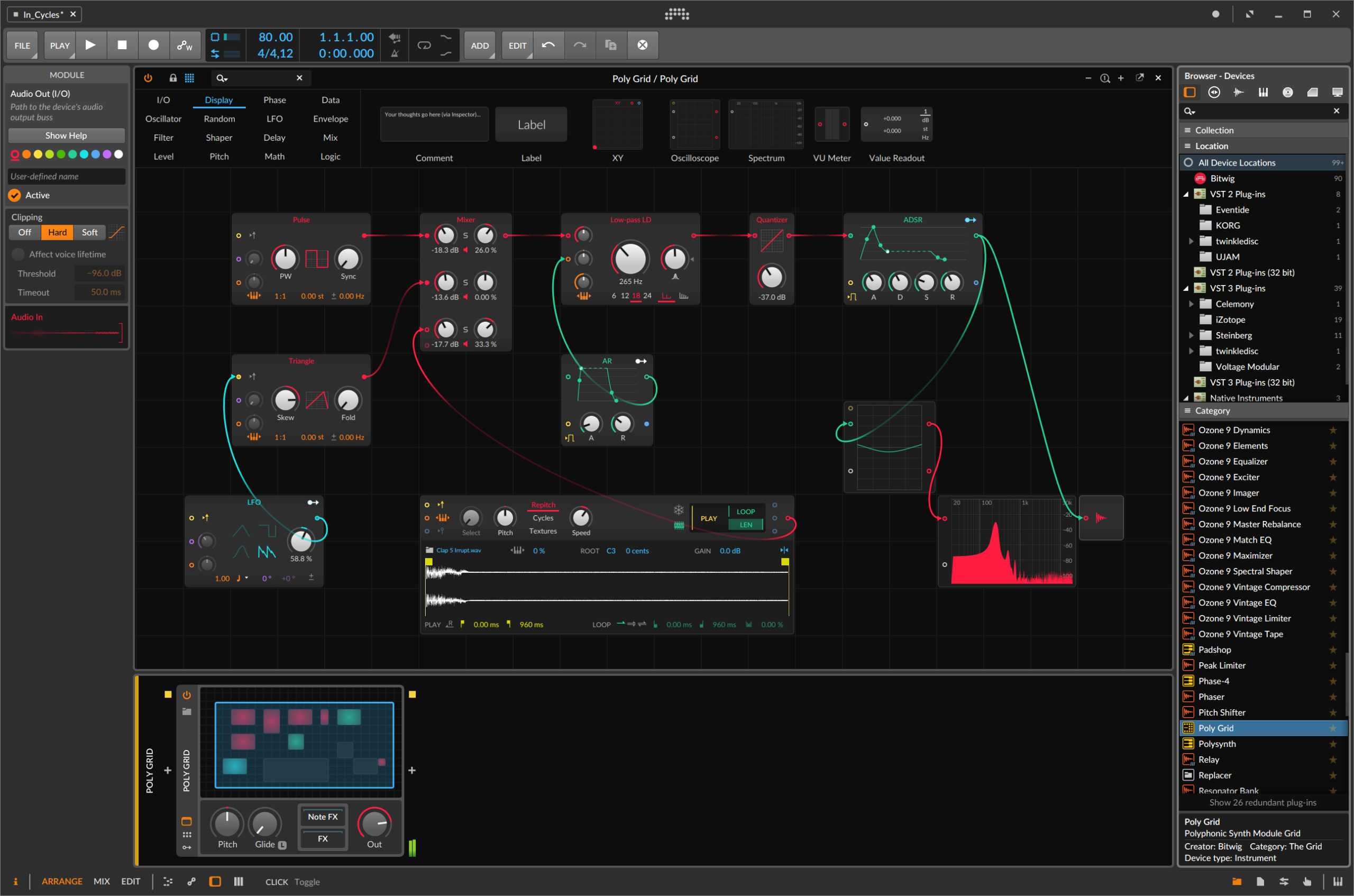Screen dimensions: 1354x896
Task: Toggle the automation write icon
Action: [x=185, y=45]
